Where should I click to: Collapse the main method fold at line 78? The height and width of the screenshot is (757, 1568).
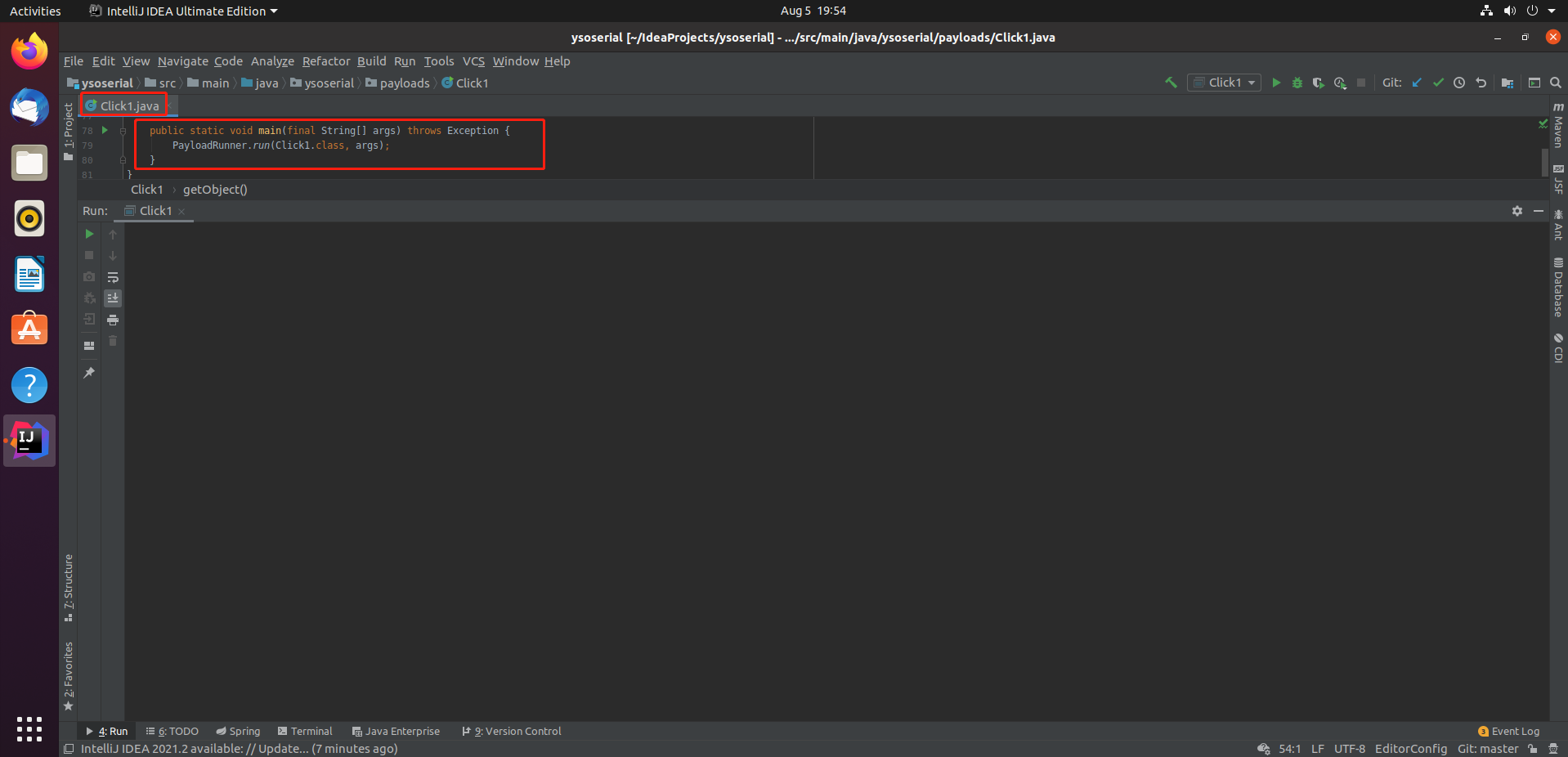[x=123, y=131]
